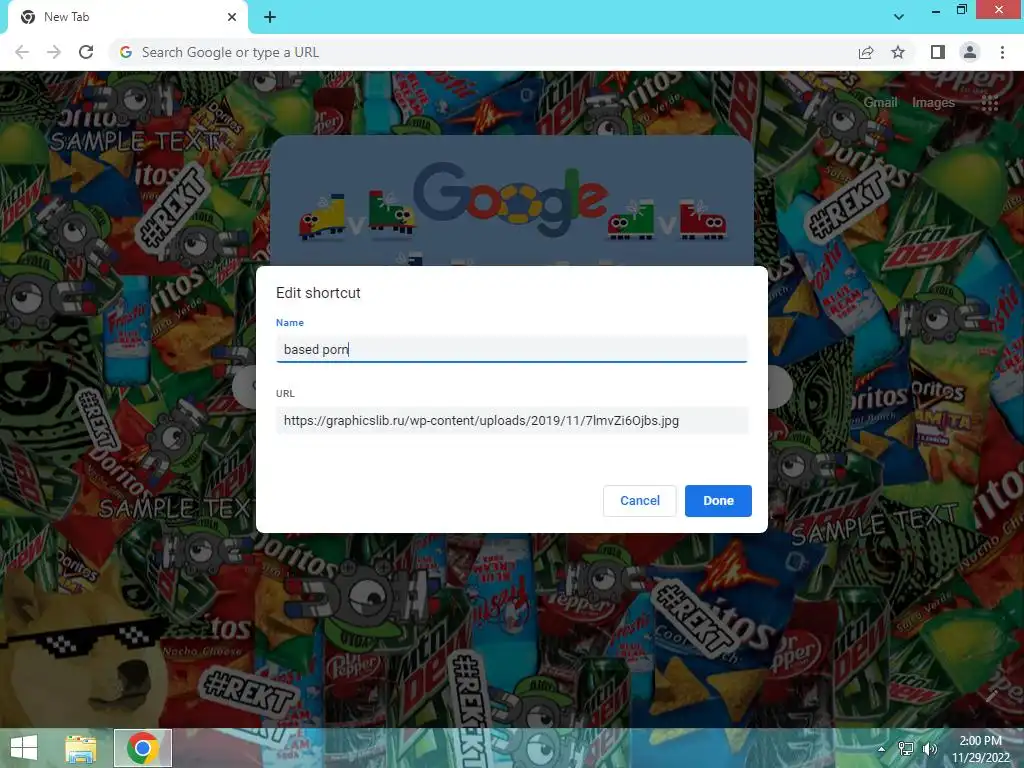Viewport: 1024px width, 768px height.
Task: Close the New Tab tab
Action: (x=232, y=17)
